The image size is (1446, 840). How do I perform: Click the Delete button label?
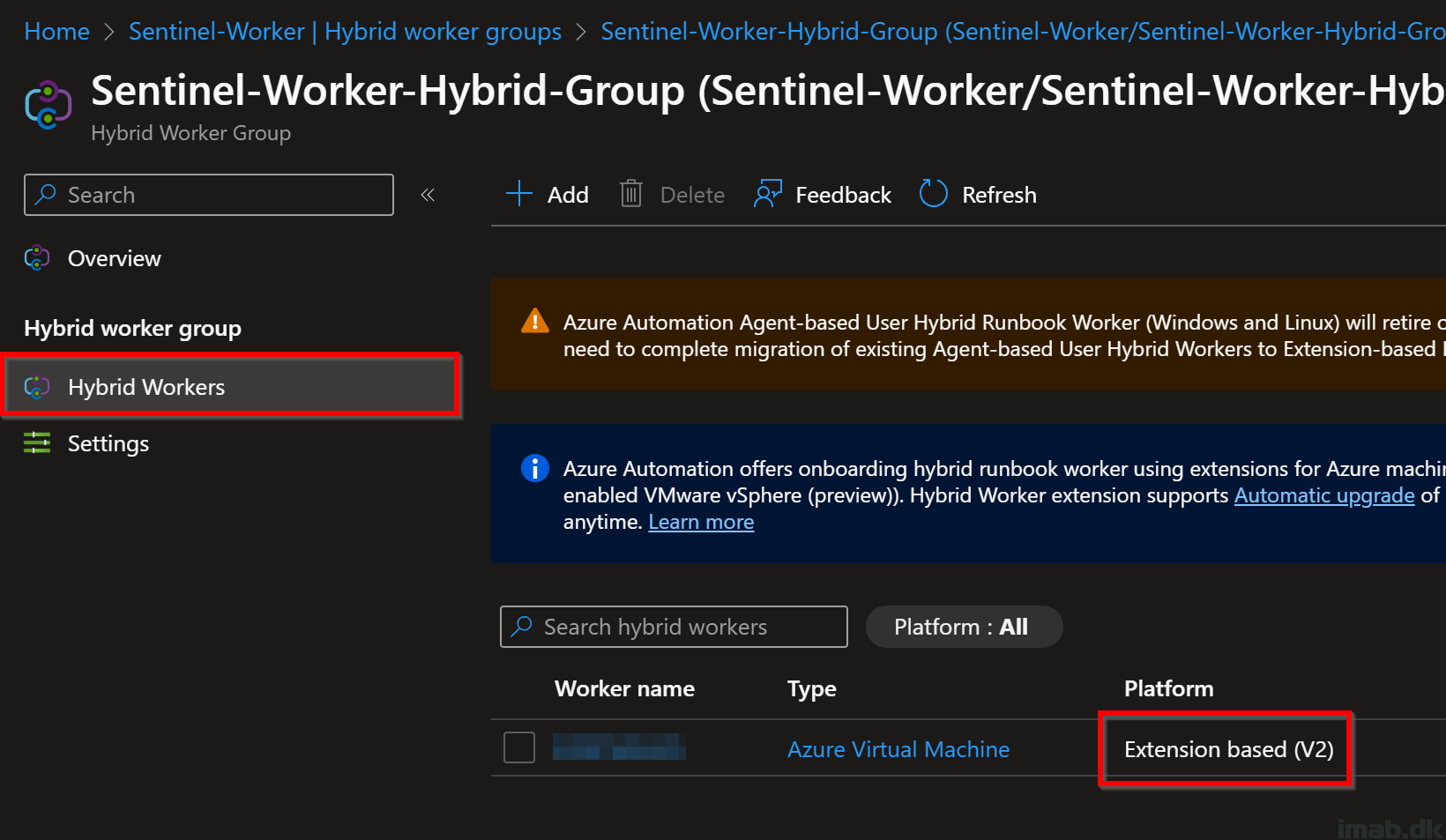coord(692,195)
